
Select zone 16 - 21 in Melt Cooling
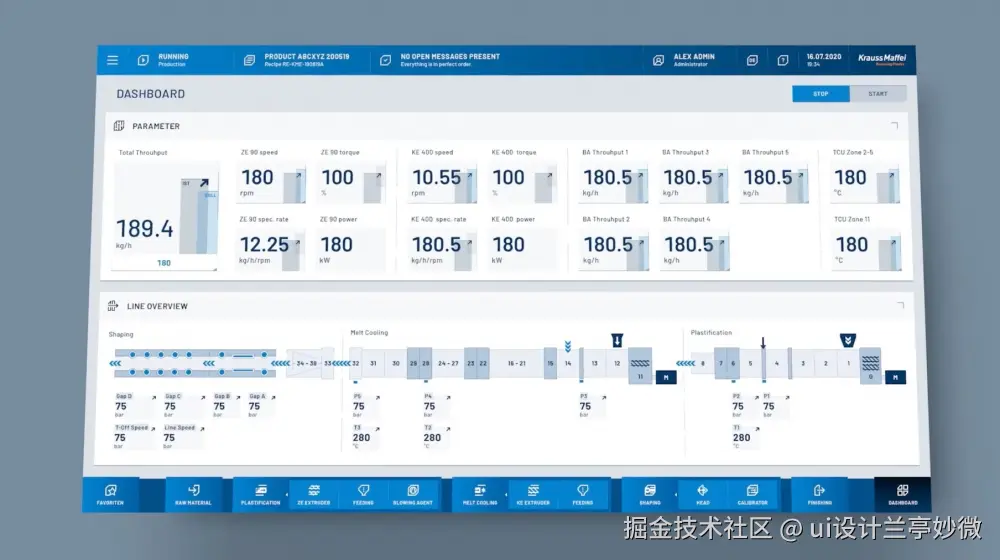tap(517, 364)
